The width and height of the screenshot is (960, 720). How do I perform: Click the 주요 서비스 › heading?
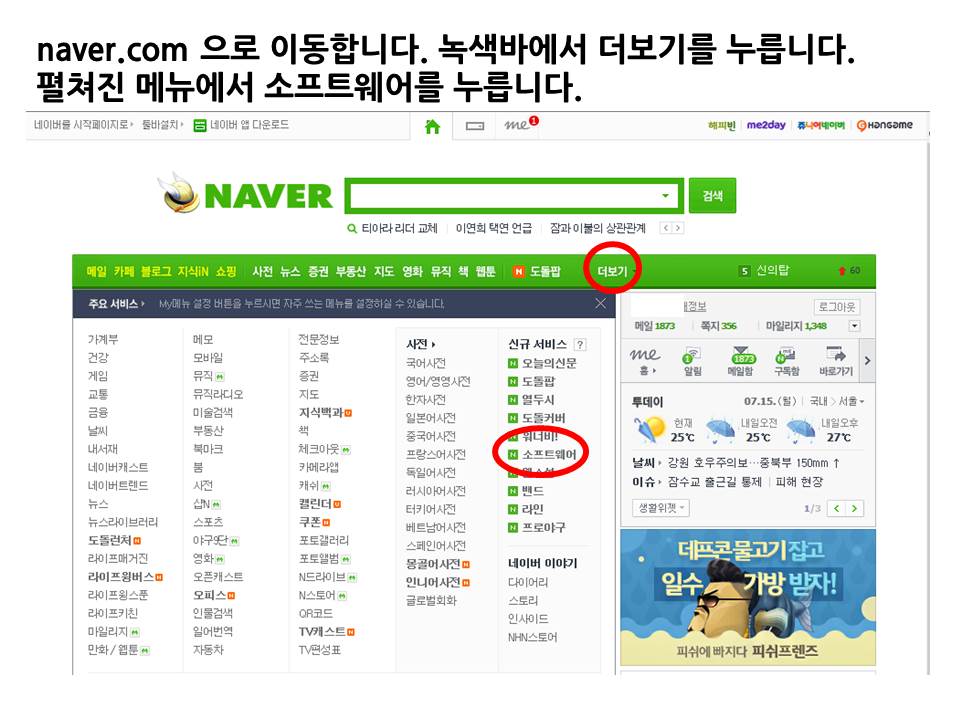tap(116, 304)
